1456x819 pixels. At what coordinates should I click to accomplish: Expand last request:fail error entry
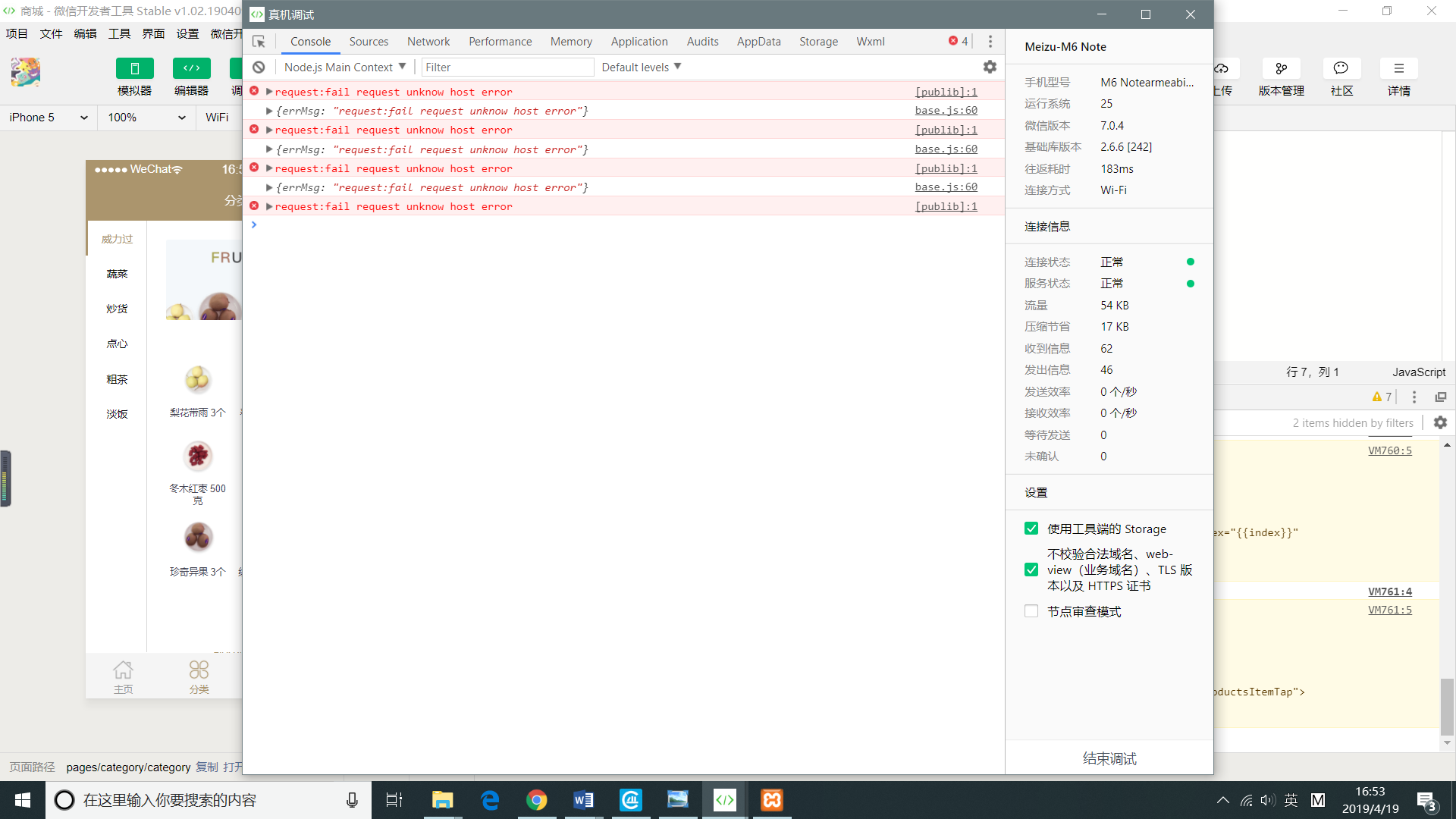click(x=269, y=206)
